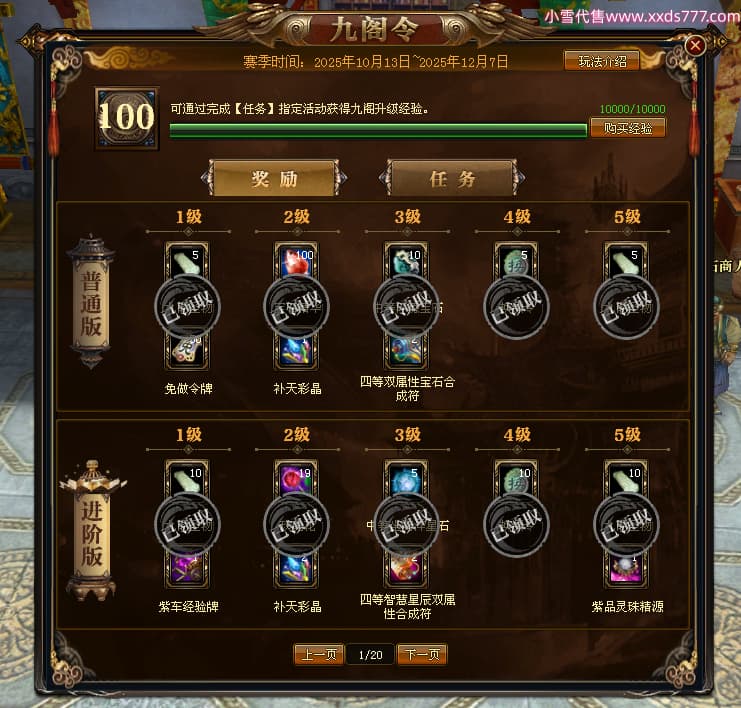This screenshot has height=708, width=741.
Task: Click the 免做令牌 reward icon
Action: (187, 351)
